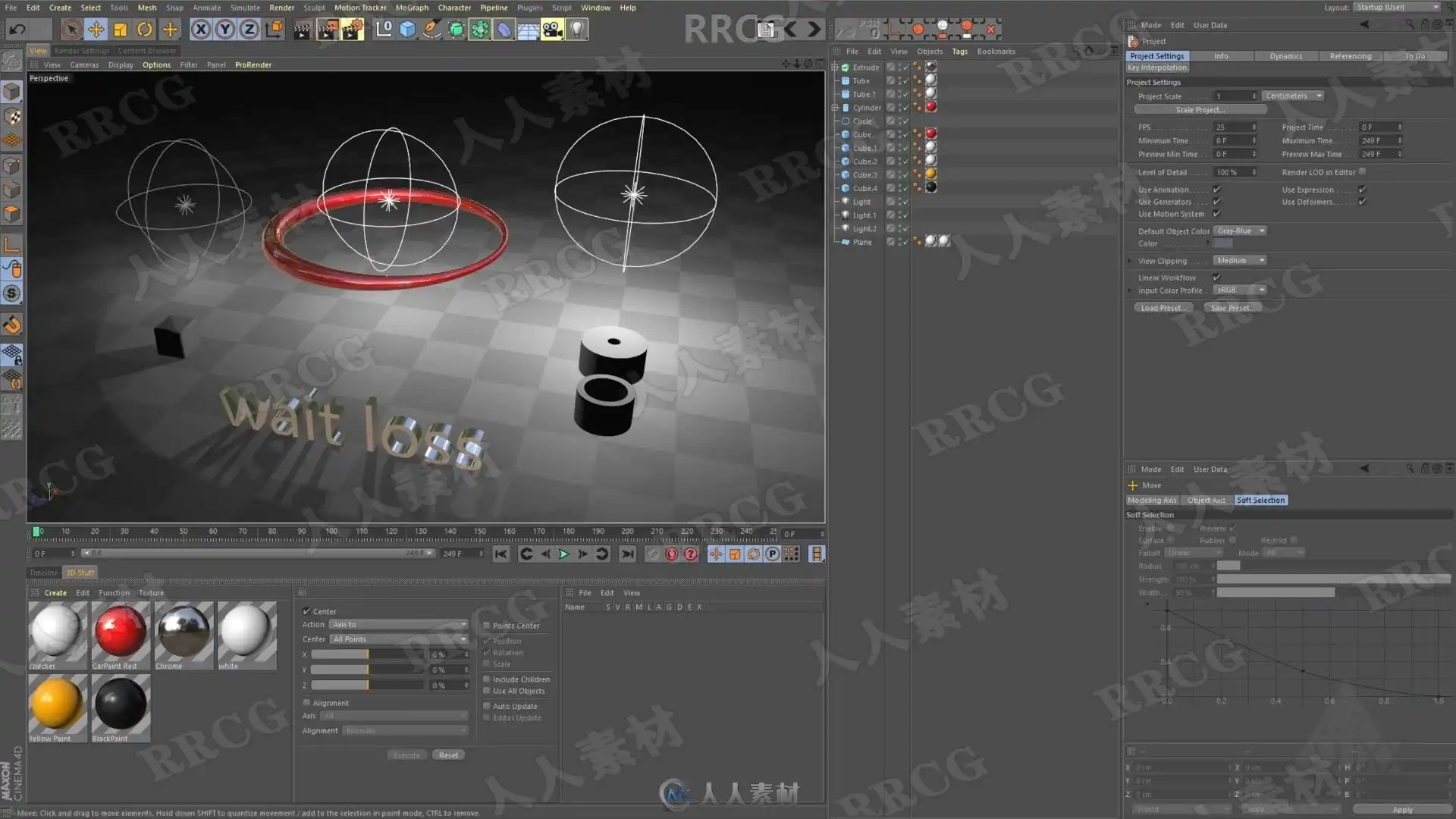The image size is (1456, 819).
Task: Click the Scale tool icon
Action: 120,30
